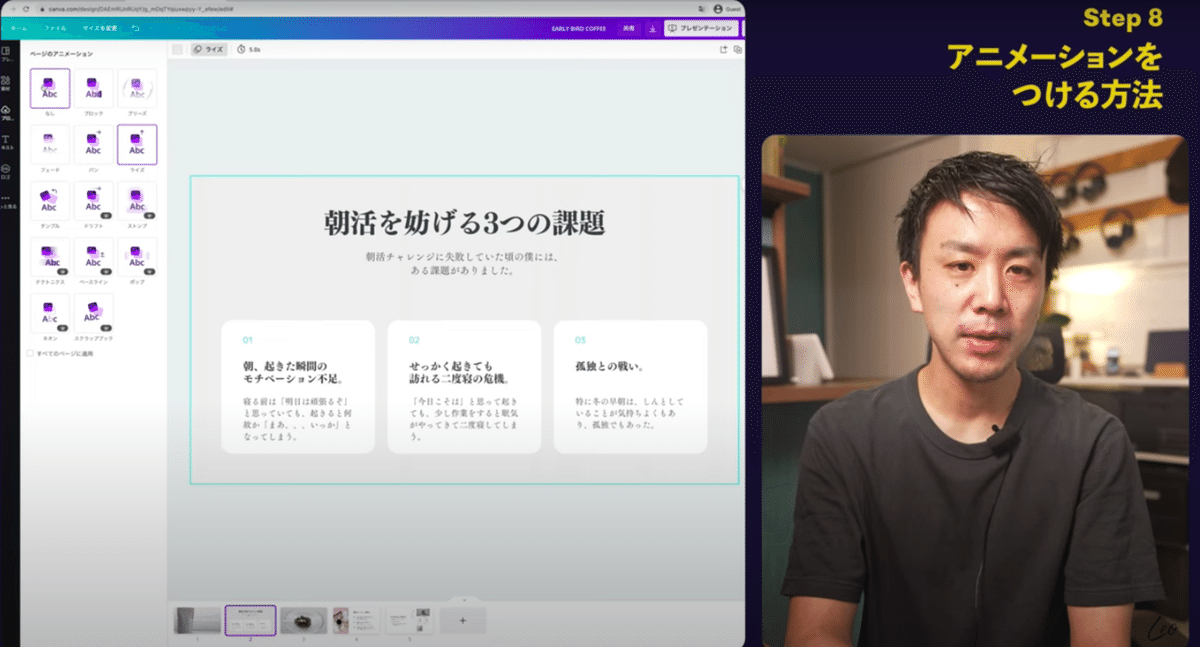Start the プレゼンテーション mode
The height and width of the screenshot is (647, 1200).
tap(702, 27)
